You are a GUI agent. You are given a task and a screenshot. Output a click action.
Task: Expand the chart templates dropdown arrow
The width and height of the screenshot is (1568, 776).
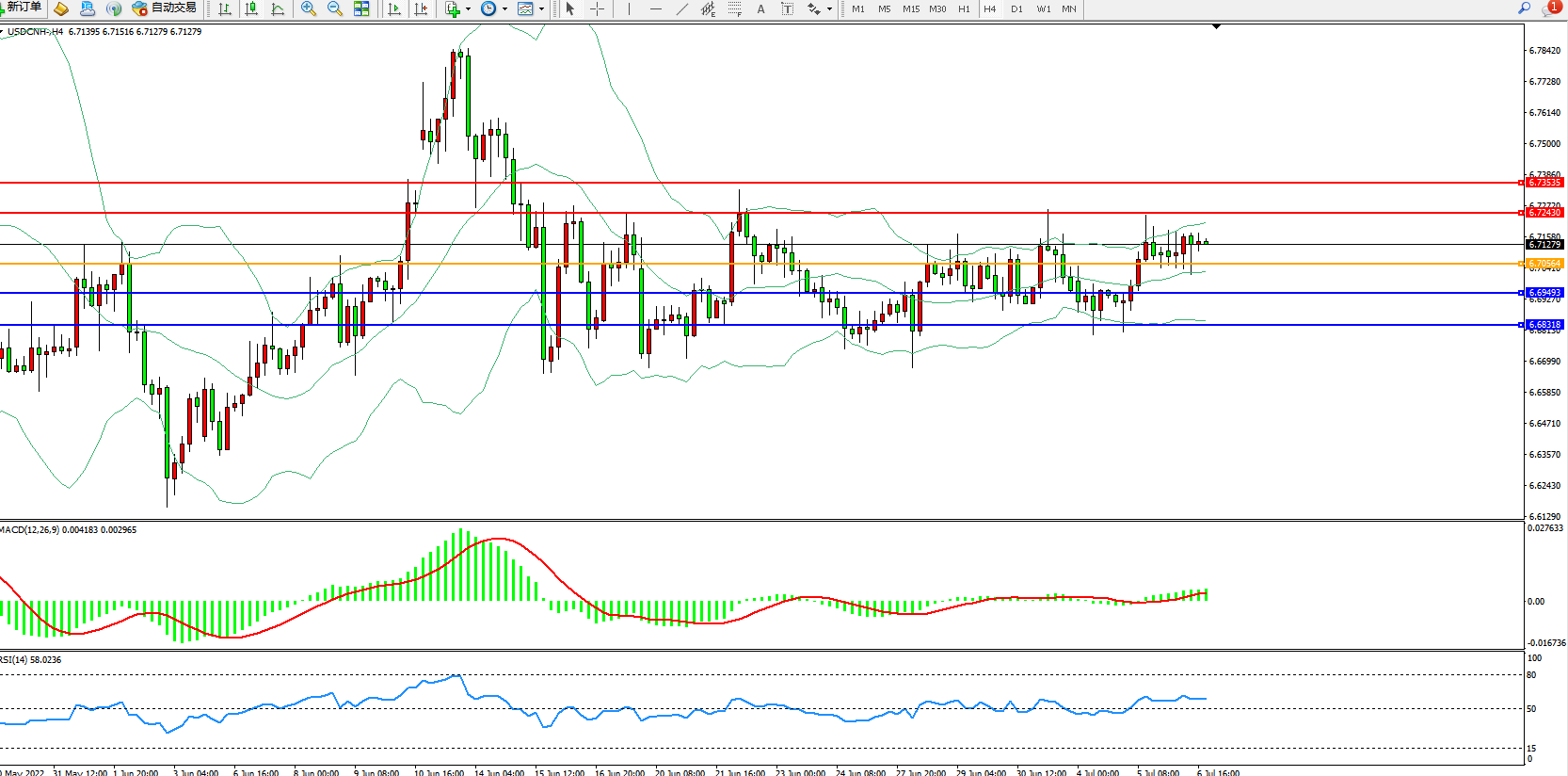click(x=541, y=9)
